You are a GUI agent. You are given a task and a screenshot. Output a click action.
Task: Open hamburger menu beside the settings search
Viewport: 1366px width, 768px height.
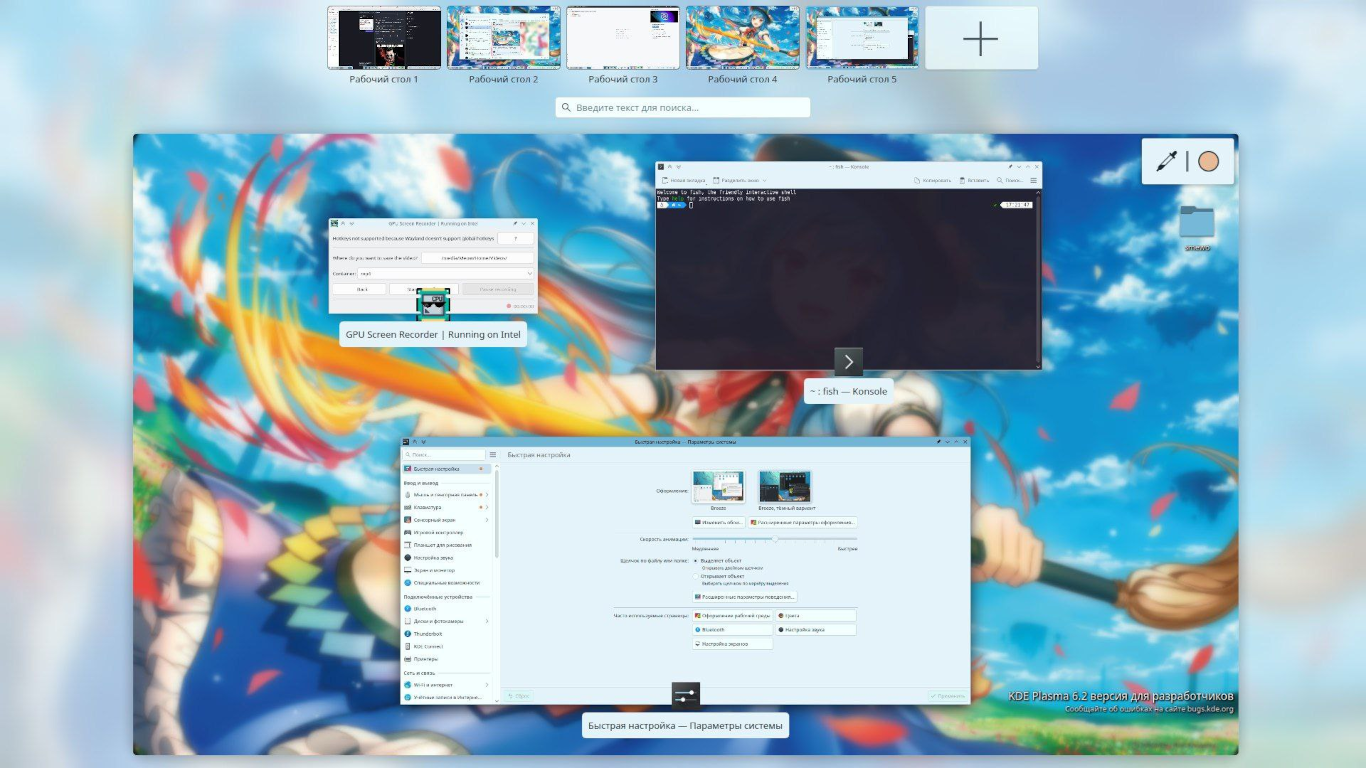[493, 455]
